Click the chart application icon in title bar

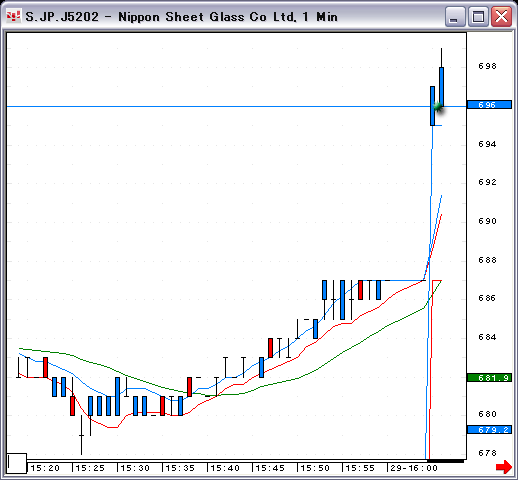(x=13, y=16)
